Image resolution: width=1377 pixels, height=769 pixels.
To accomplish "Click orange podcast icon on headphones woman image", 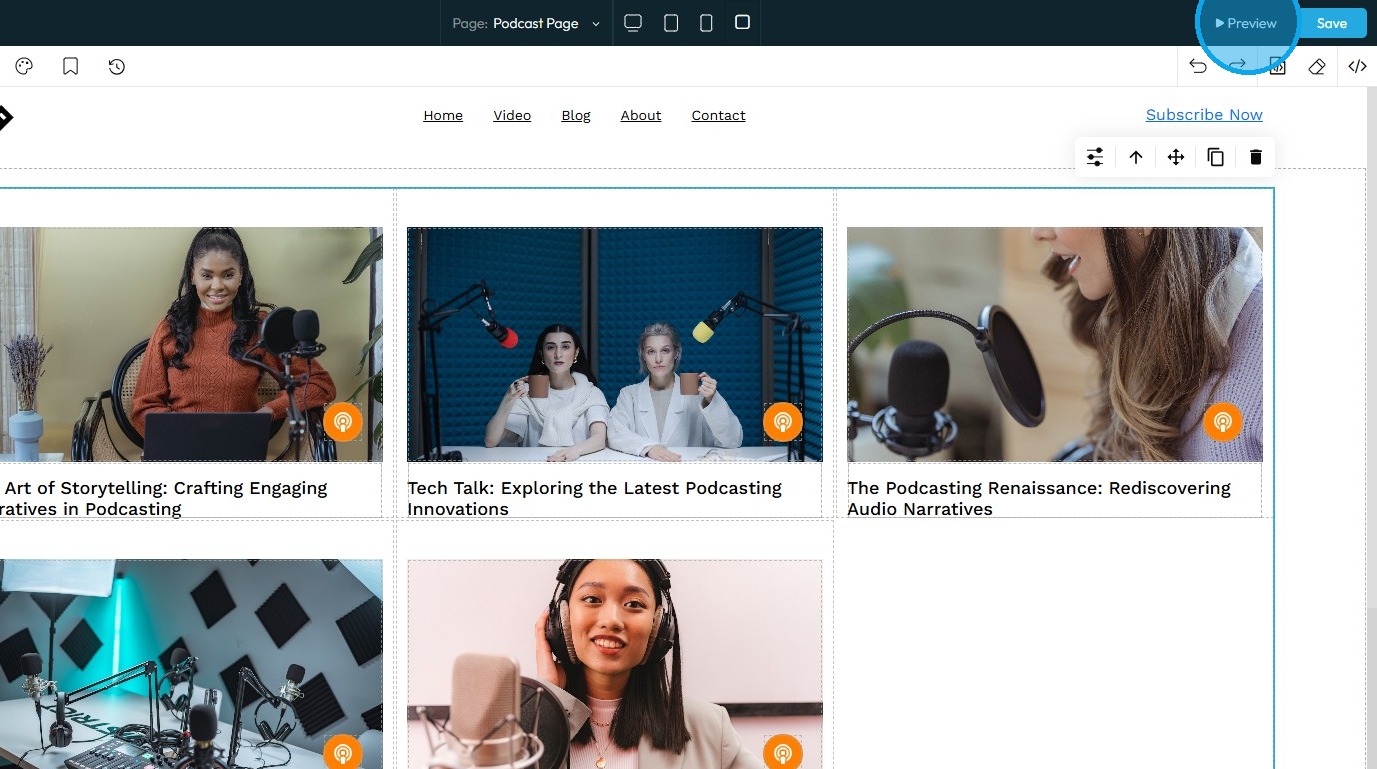I will (783, 753).
